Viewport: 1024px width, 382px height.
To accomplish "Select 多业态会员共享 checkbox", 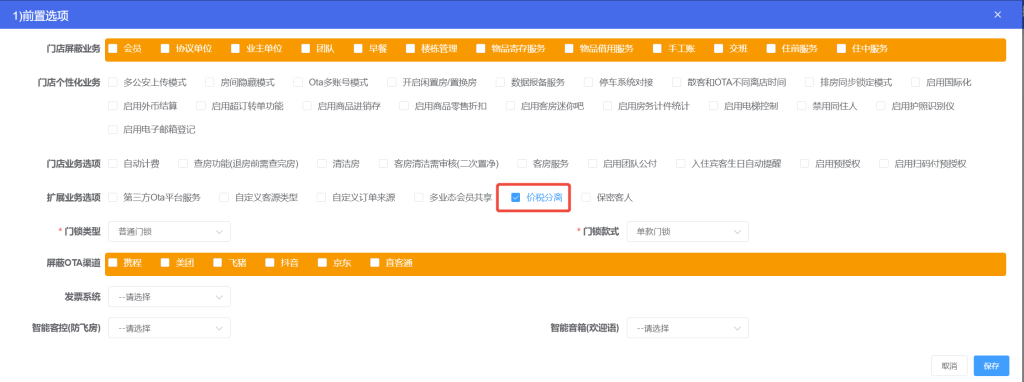I will (419, 197).
